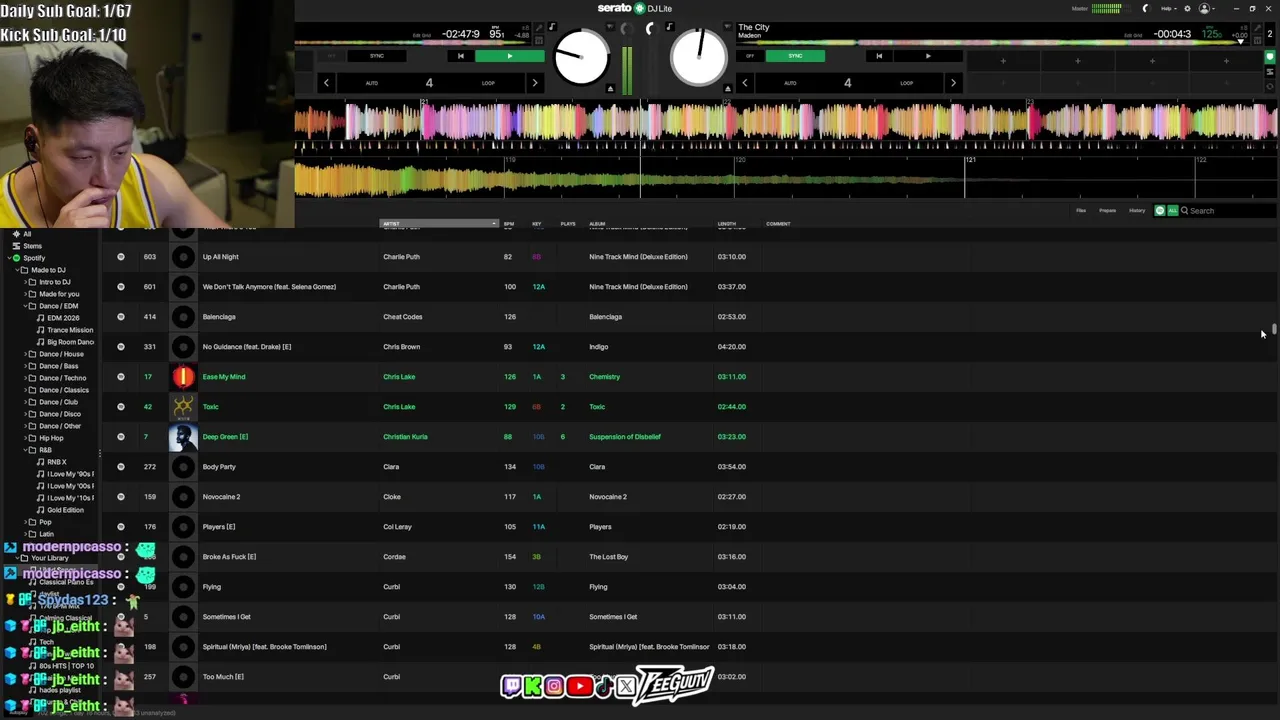This screenshot has width=1280, height=720.
Task: Collapse the Dance / EDM folder
Action: tap(25, 306)
